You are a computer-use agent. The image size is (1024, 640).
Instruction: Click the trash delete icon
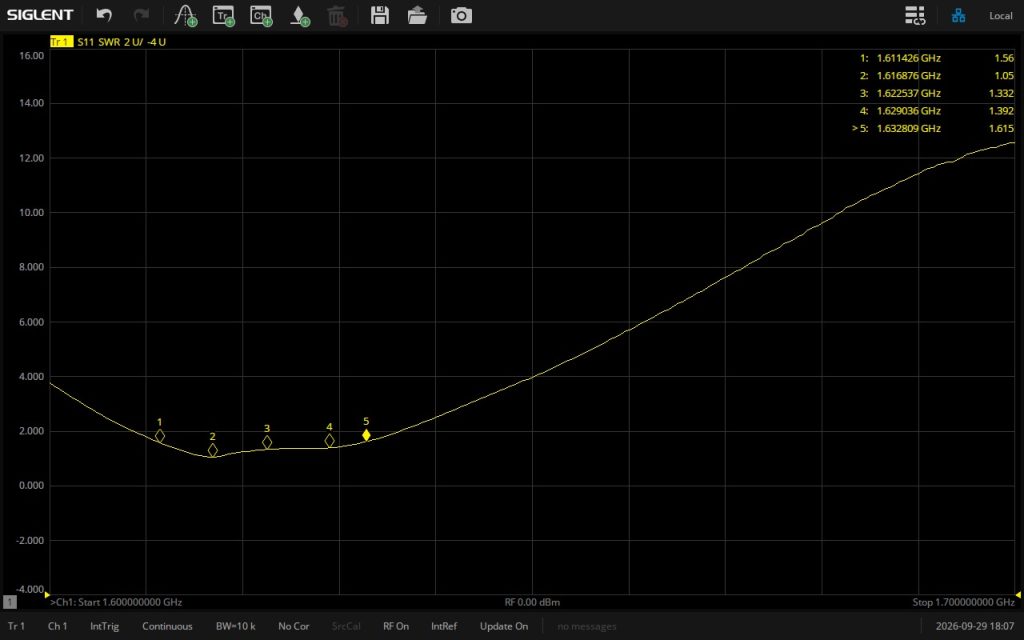coord(337,16)
